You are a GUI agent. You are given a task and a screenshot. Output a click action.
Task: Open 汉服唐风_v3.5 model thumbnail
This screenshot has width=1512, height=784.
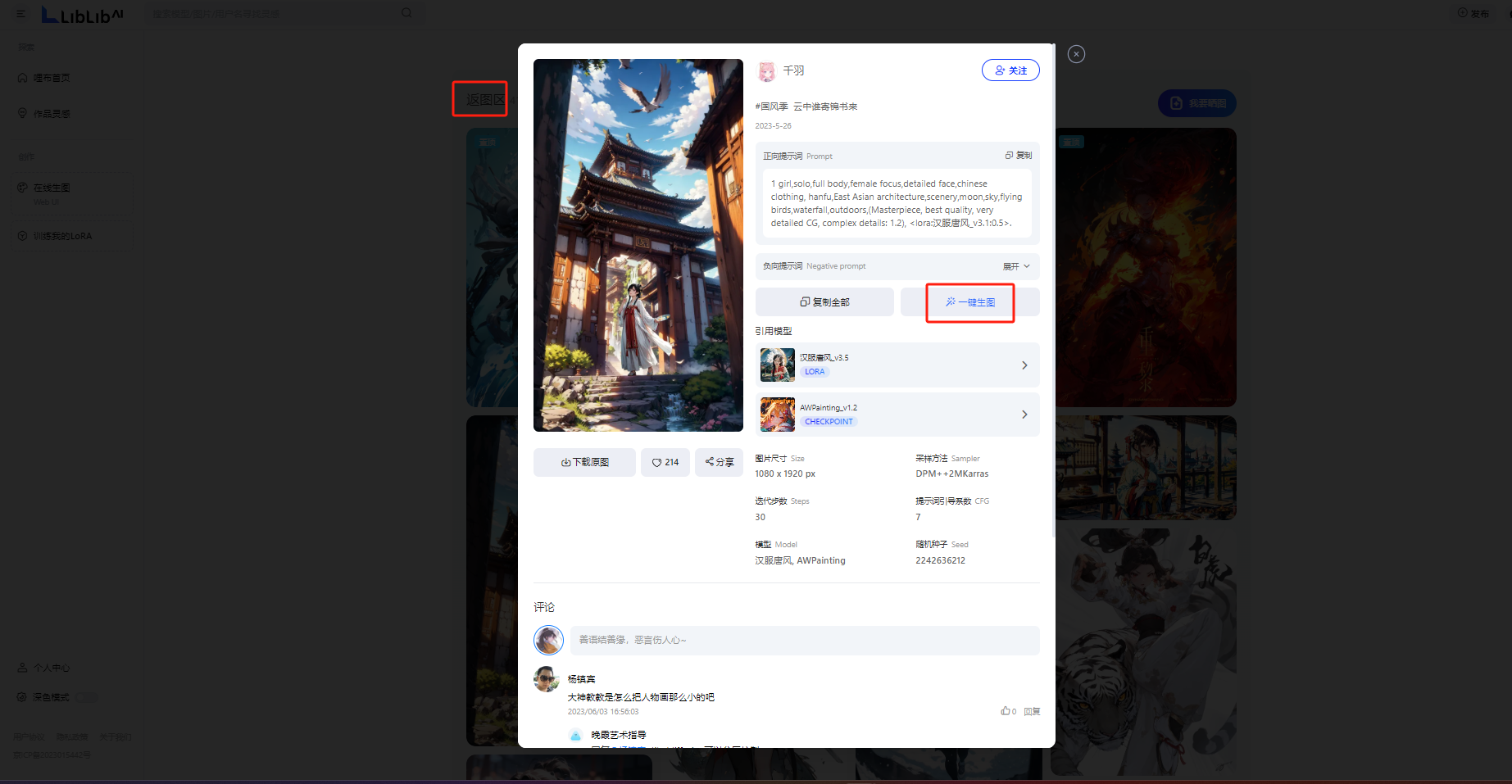pos(777,365)
